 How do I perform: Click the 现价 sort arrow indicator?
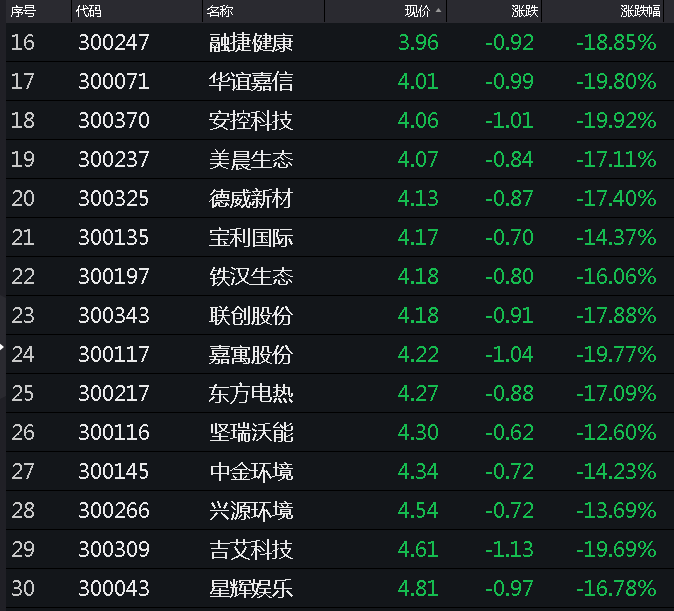point(438,10)
